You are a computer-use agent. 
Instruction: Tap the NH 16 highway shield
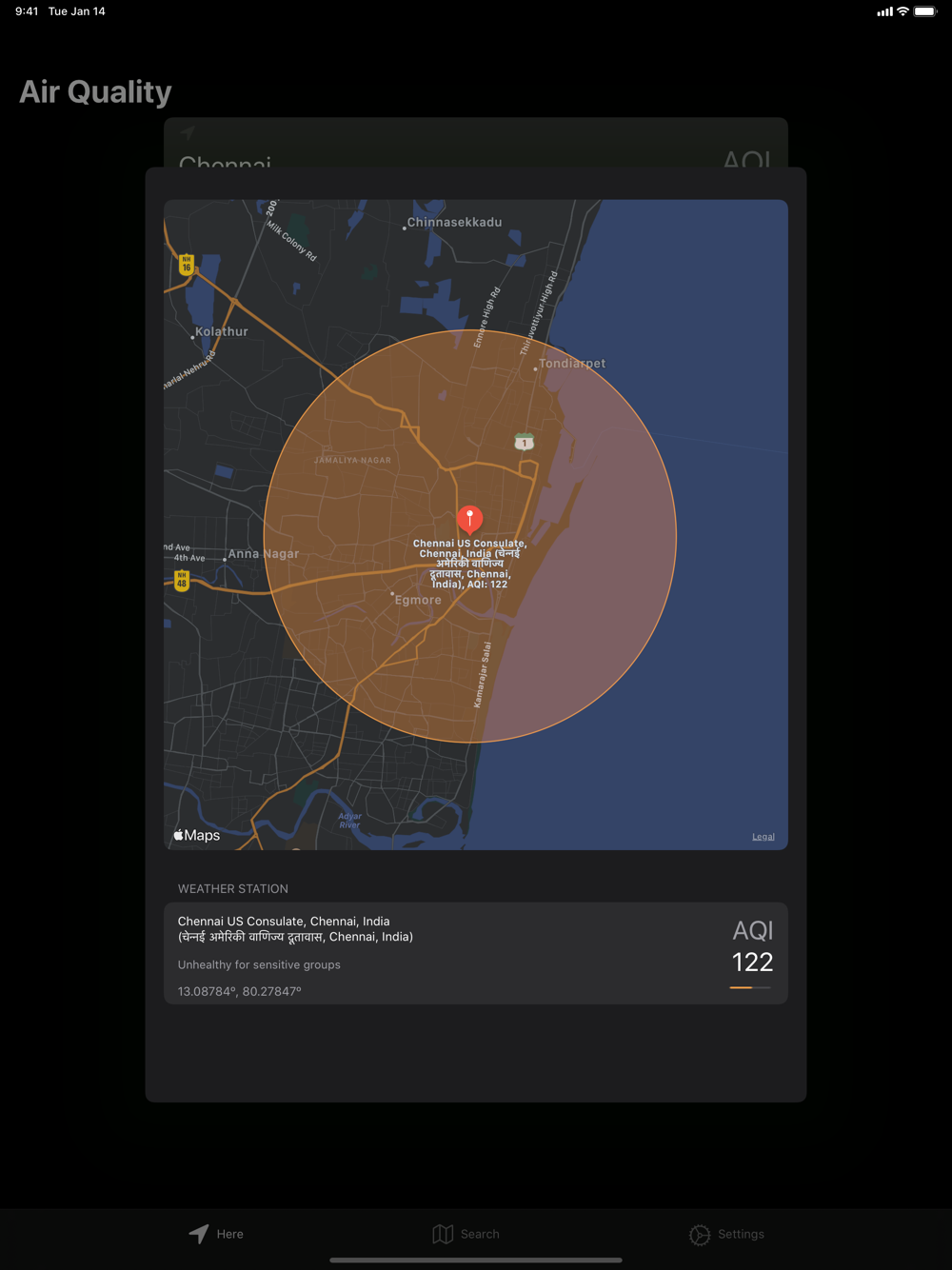[187, 264]
